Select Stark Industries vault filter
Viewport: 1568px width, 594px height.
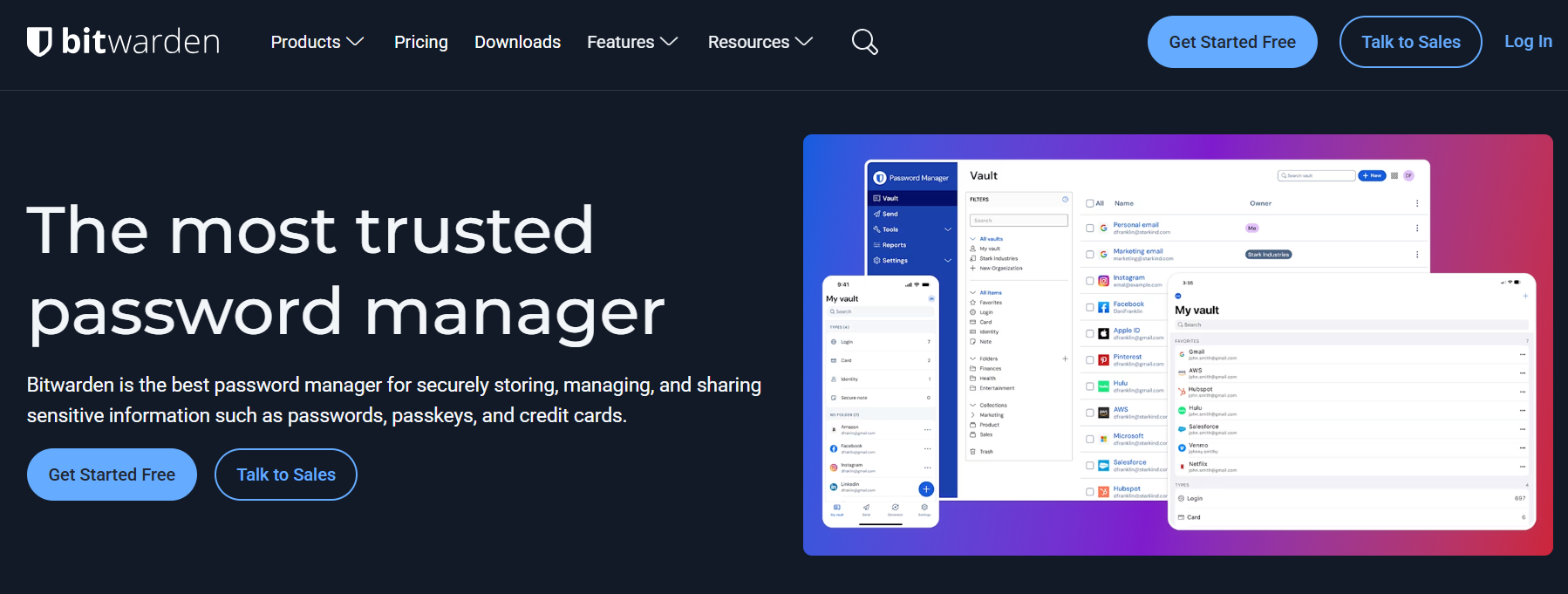994,258
